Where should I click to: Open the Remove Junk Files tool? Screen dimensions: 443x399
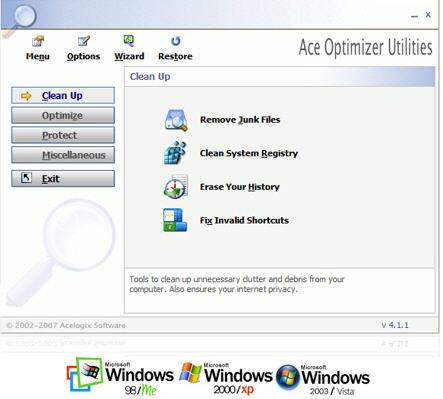coord(240,120)
